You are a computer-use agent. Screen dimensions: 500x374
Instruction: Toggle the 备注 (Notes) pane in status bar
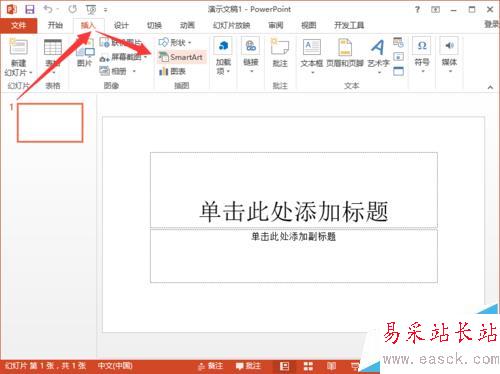(210, 366)
